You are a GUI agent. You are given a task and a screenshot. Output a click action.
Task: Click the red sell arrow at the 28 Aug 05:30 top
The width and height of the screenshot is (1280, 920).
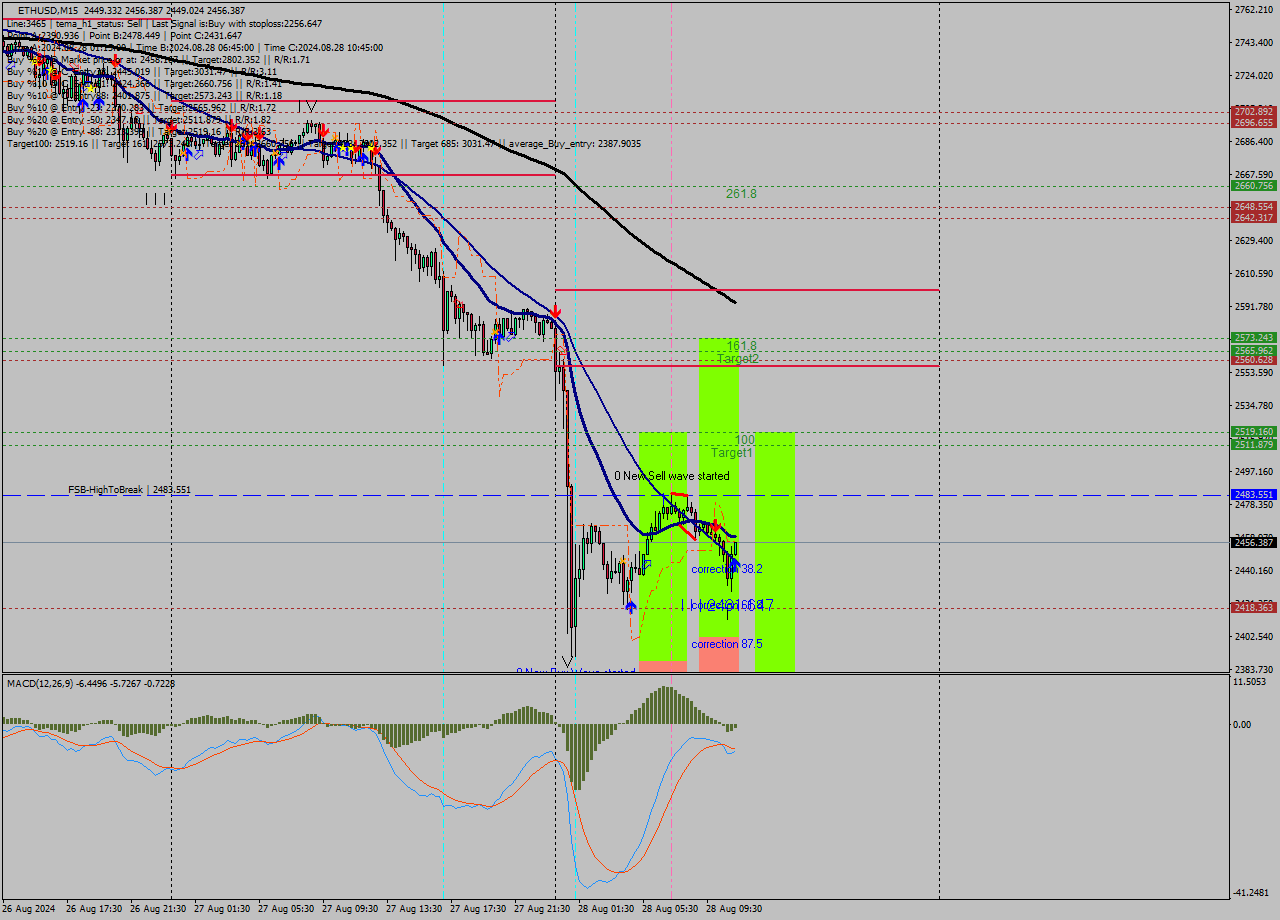[x=715, y=526]
